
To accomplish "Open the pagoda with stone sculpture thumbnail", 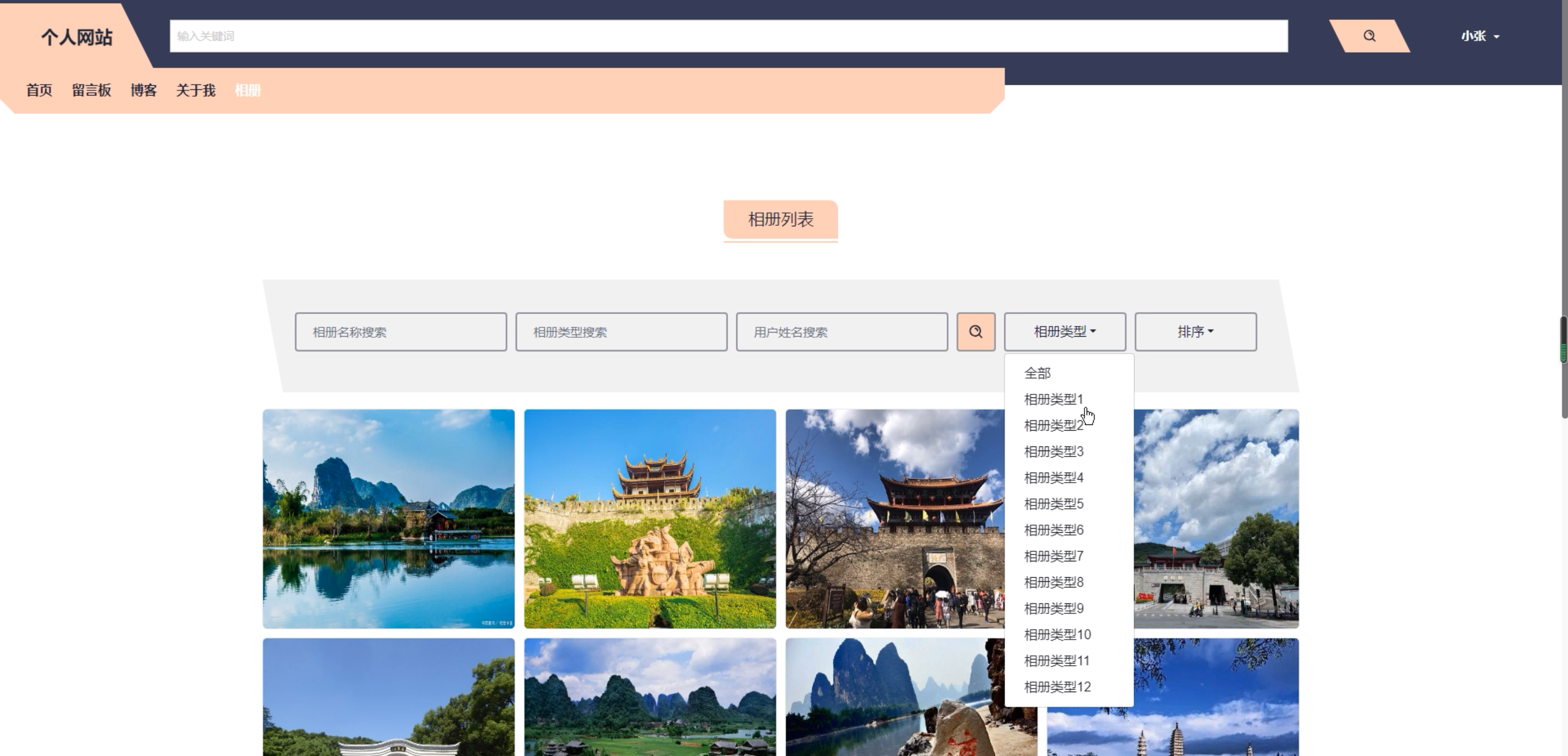I will [x=650, y=518].
